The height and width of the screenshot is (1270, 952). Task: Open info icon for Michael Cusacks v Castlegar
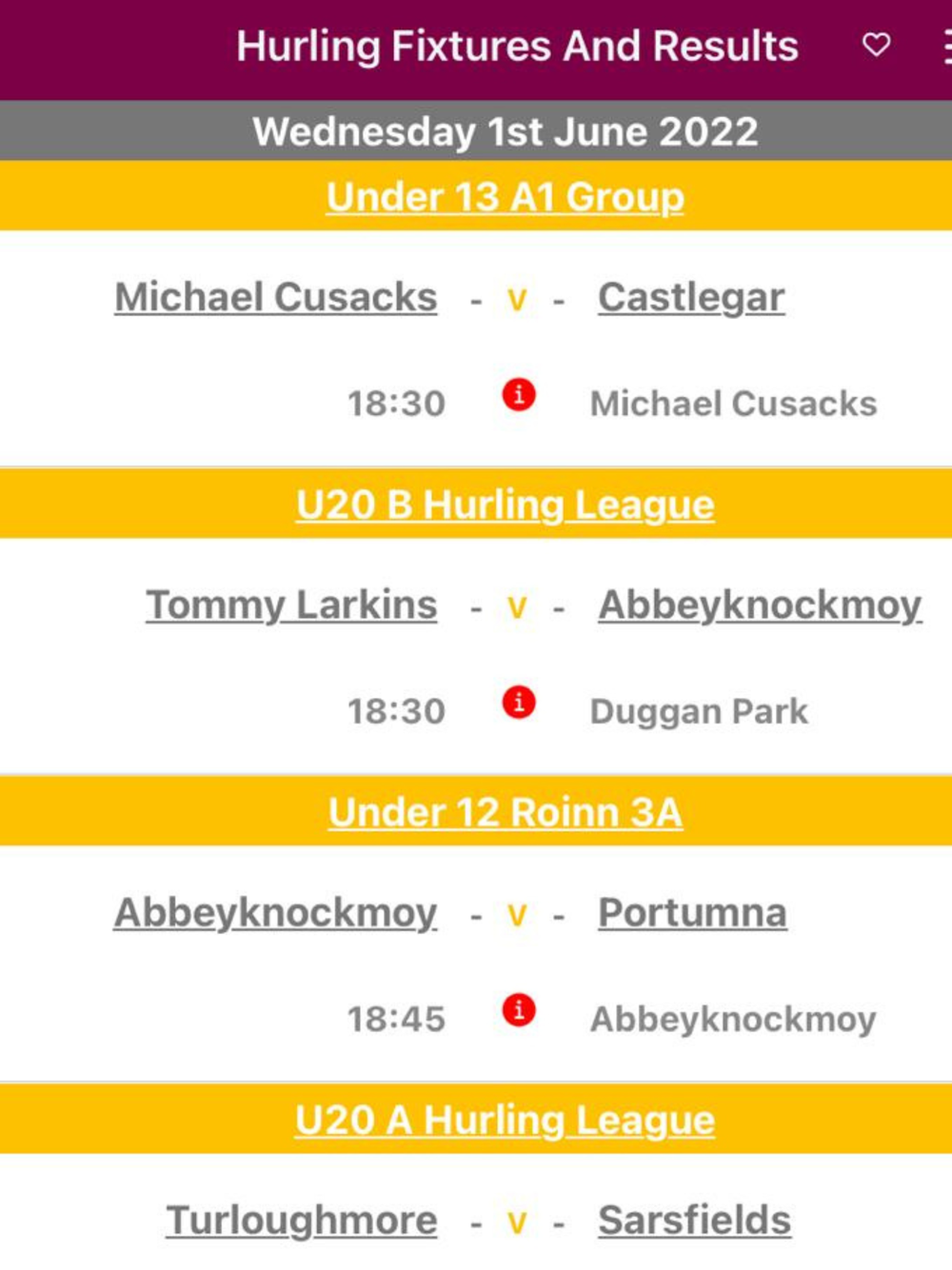(519, 394)
